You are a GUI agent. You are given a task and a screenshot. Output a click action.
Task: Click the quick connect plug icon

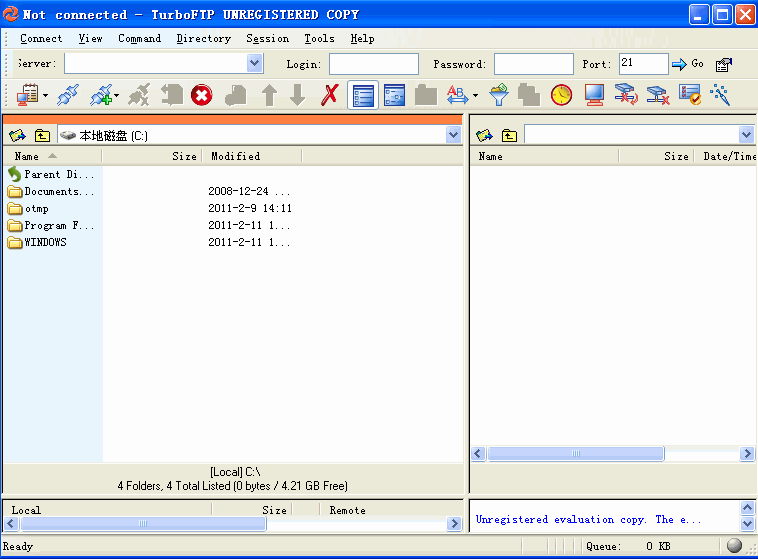68,95
